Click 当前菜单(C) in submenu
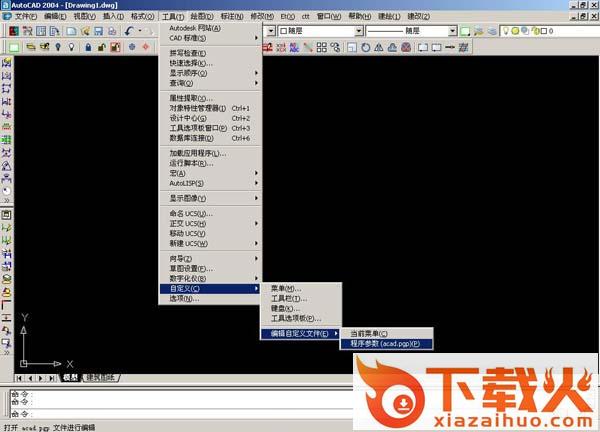The image size is (600, 432). 369,333
